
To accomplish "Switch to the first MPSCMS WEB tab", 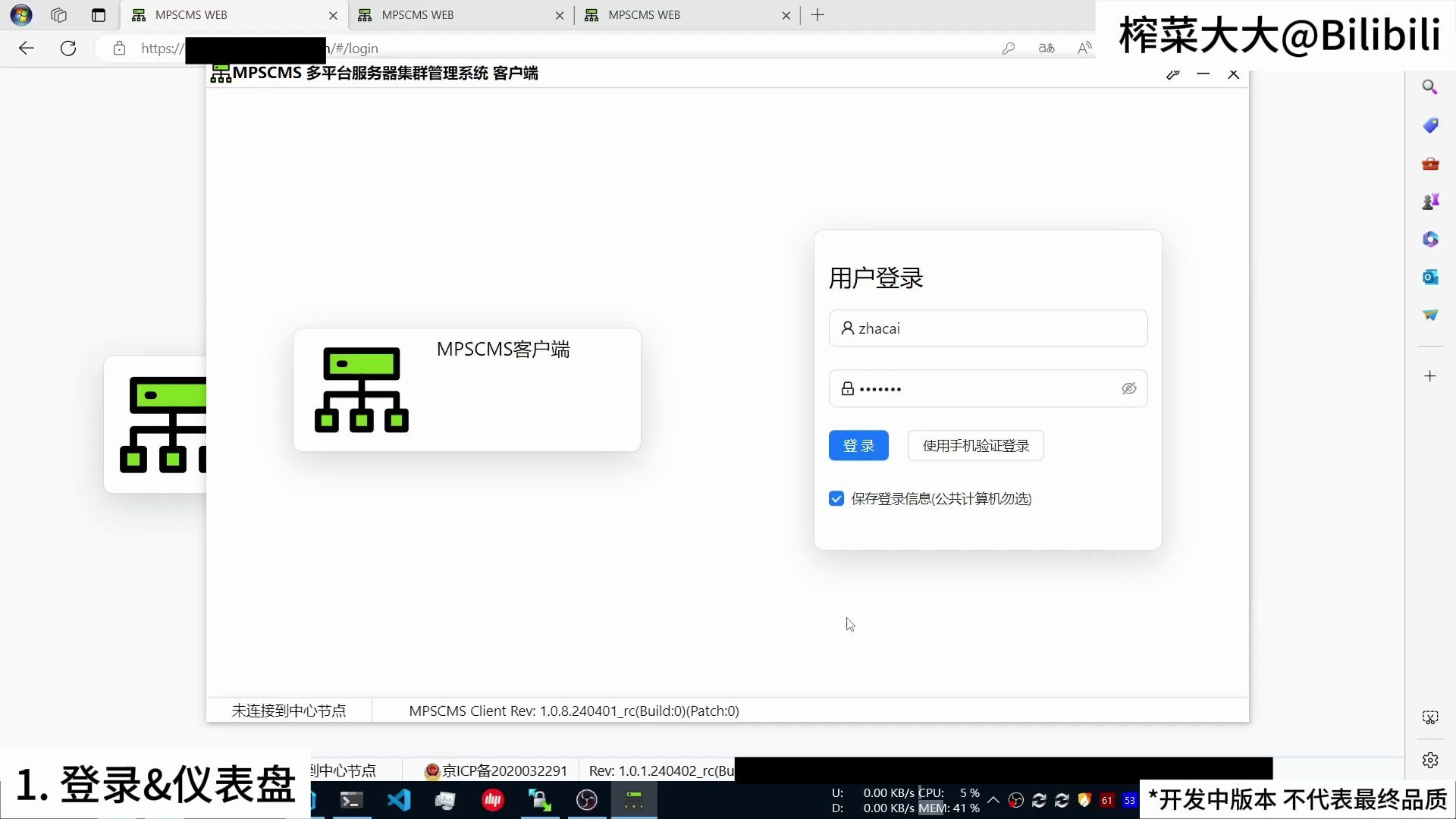I will coord(235,15).
